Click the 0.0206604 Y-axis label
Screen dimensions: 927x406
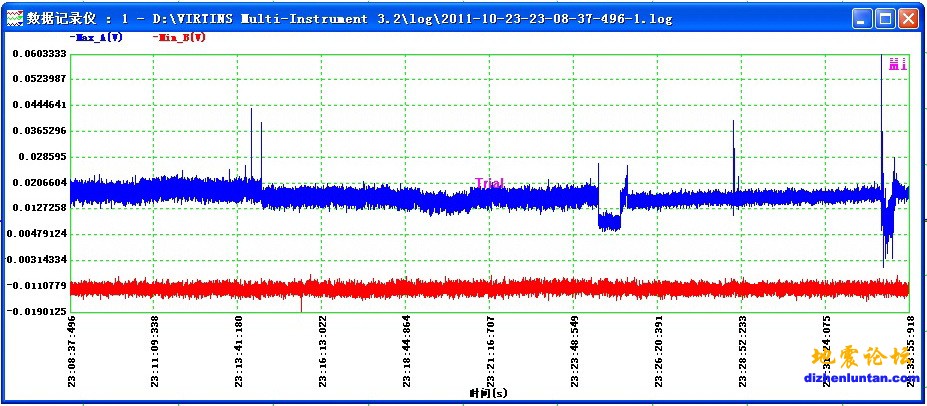point(40,182)
